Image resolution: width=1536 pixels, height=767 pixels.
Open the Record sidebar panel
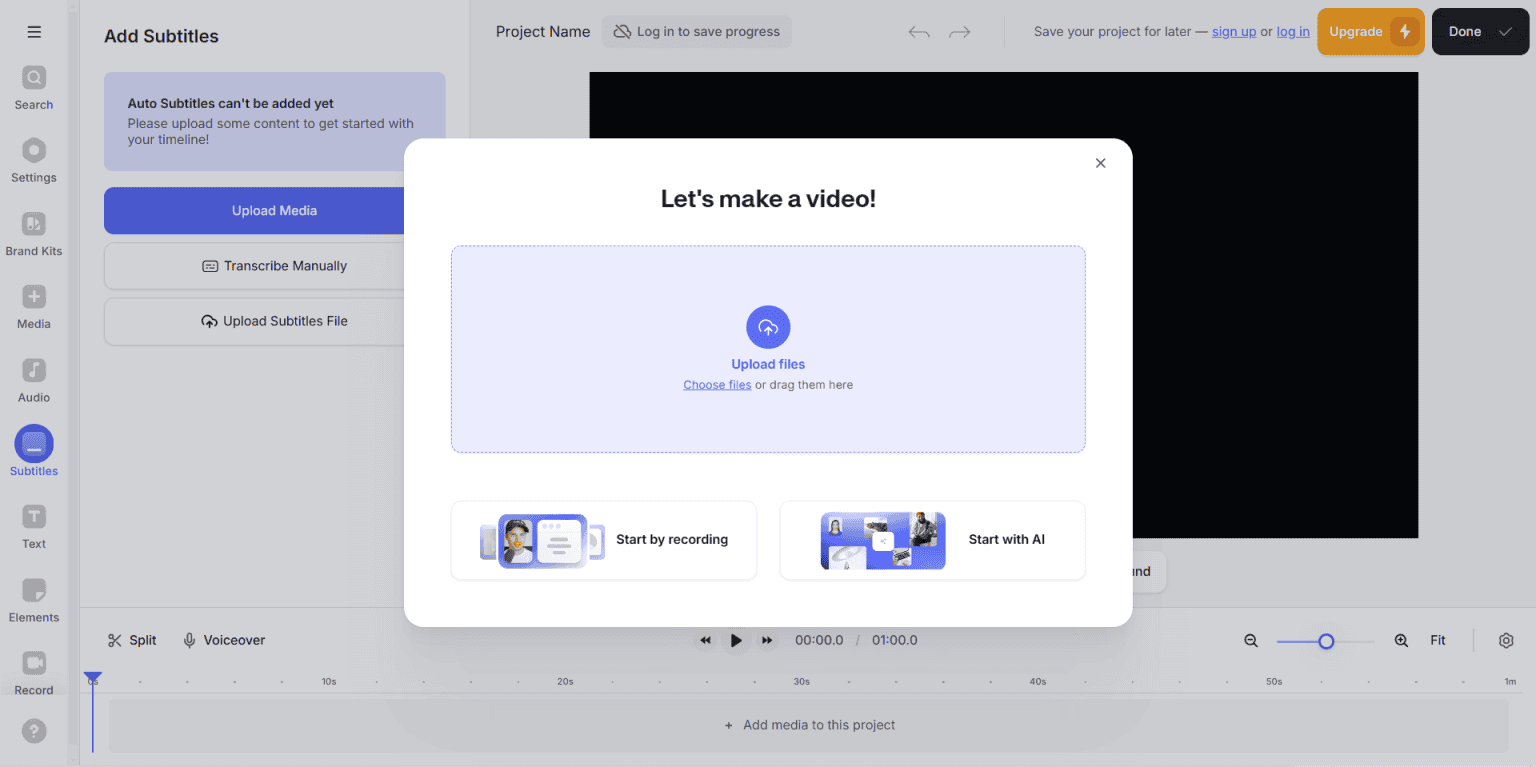[x=34, y=673]
